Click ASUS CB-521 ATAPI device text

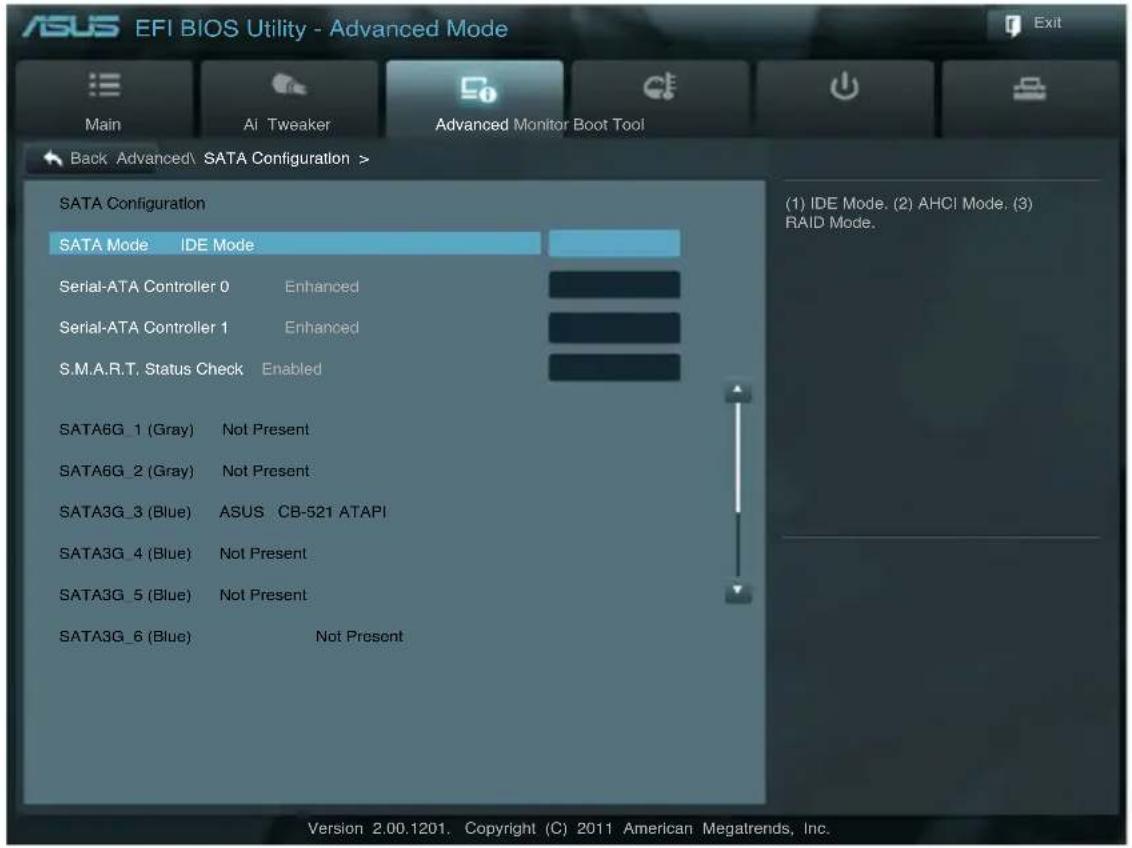[x=302, y=512]
